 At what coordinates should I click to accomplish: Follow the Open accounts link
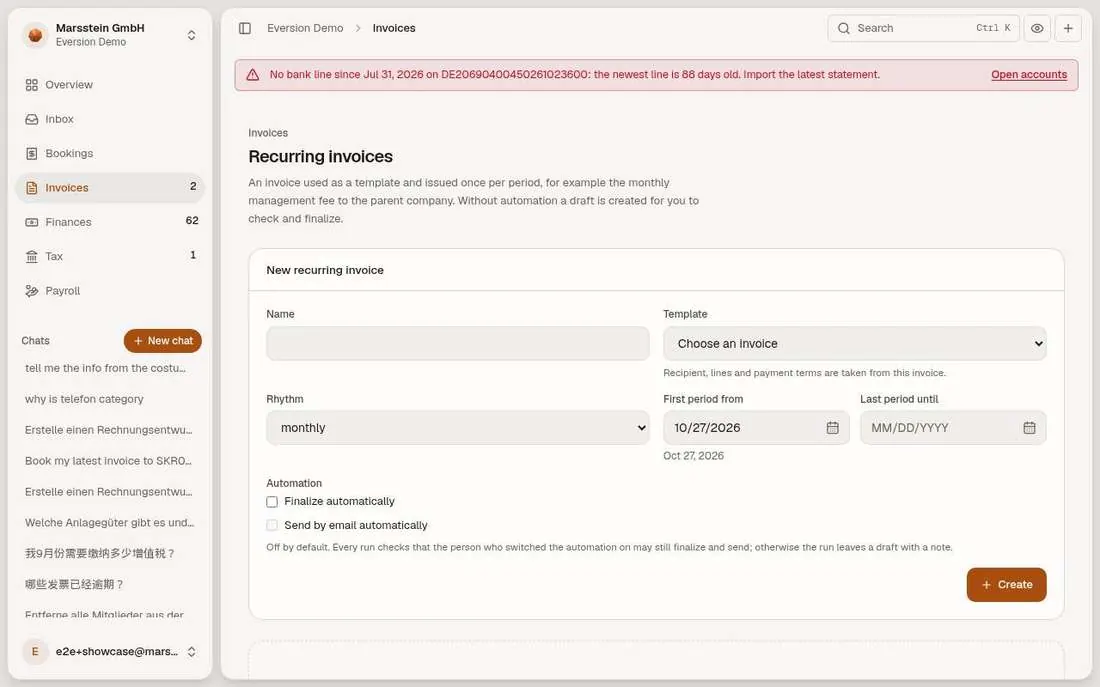(x=1028, y=75)
